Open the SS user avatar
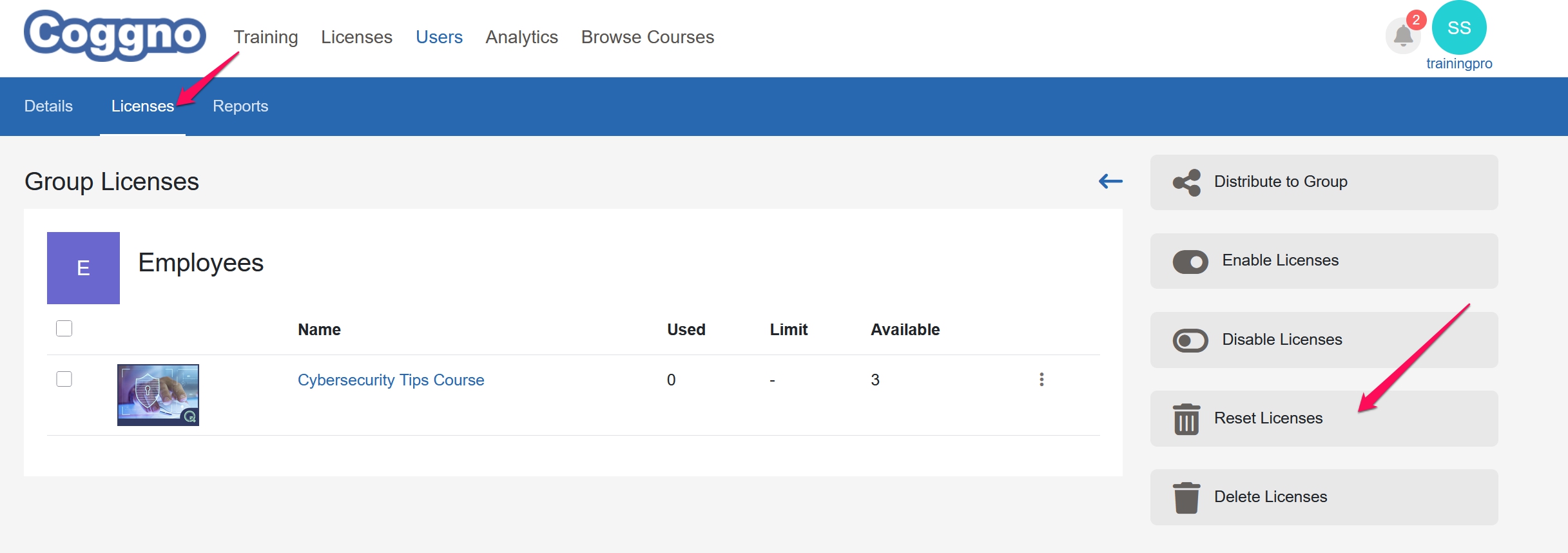This screenshot has width=1568, height=553. 1459,28
